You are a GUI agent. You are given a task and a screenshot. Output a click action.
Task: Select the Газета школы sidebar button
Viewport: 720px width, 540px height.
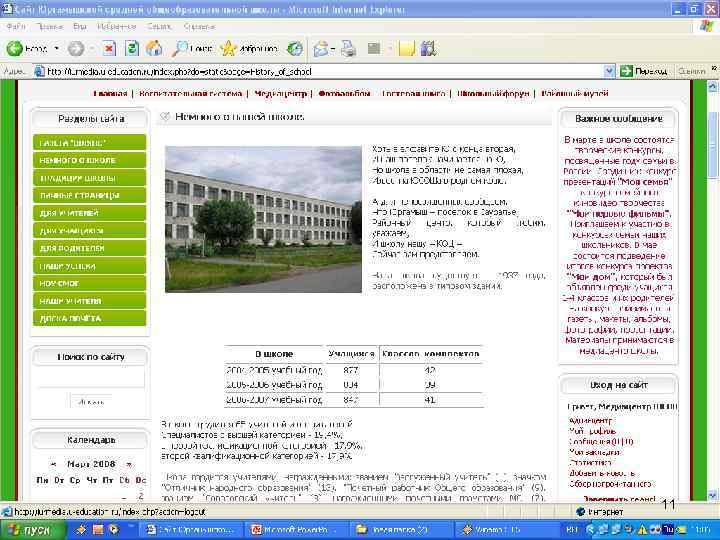pos(90,143)
